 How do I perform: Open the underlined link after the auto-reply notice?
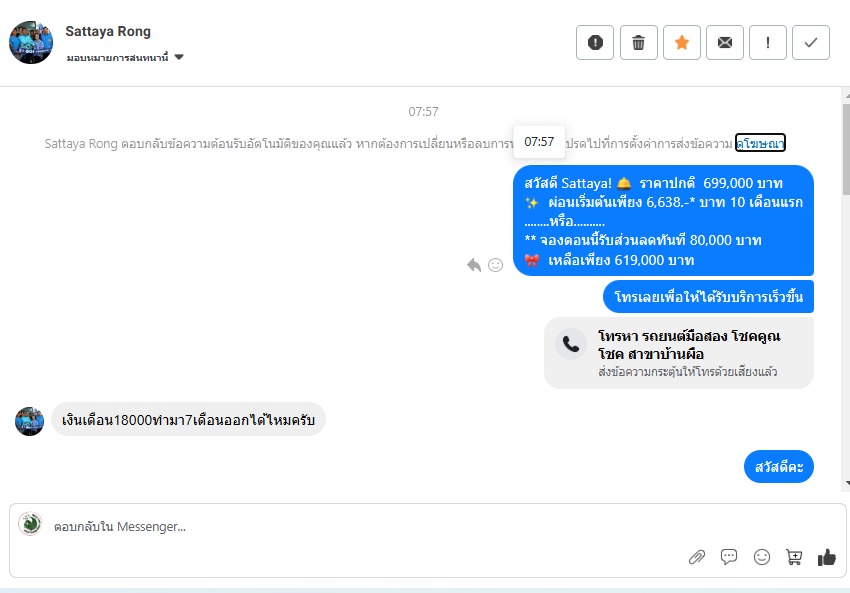(760, 143)
